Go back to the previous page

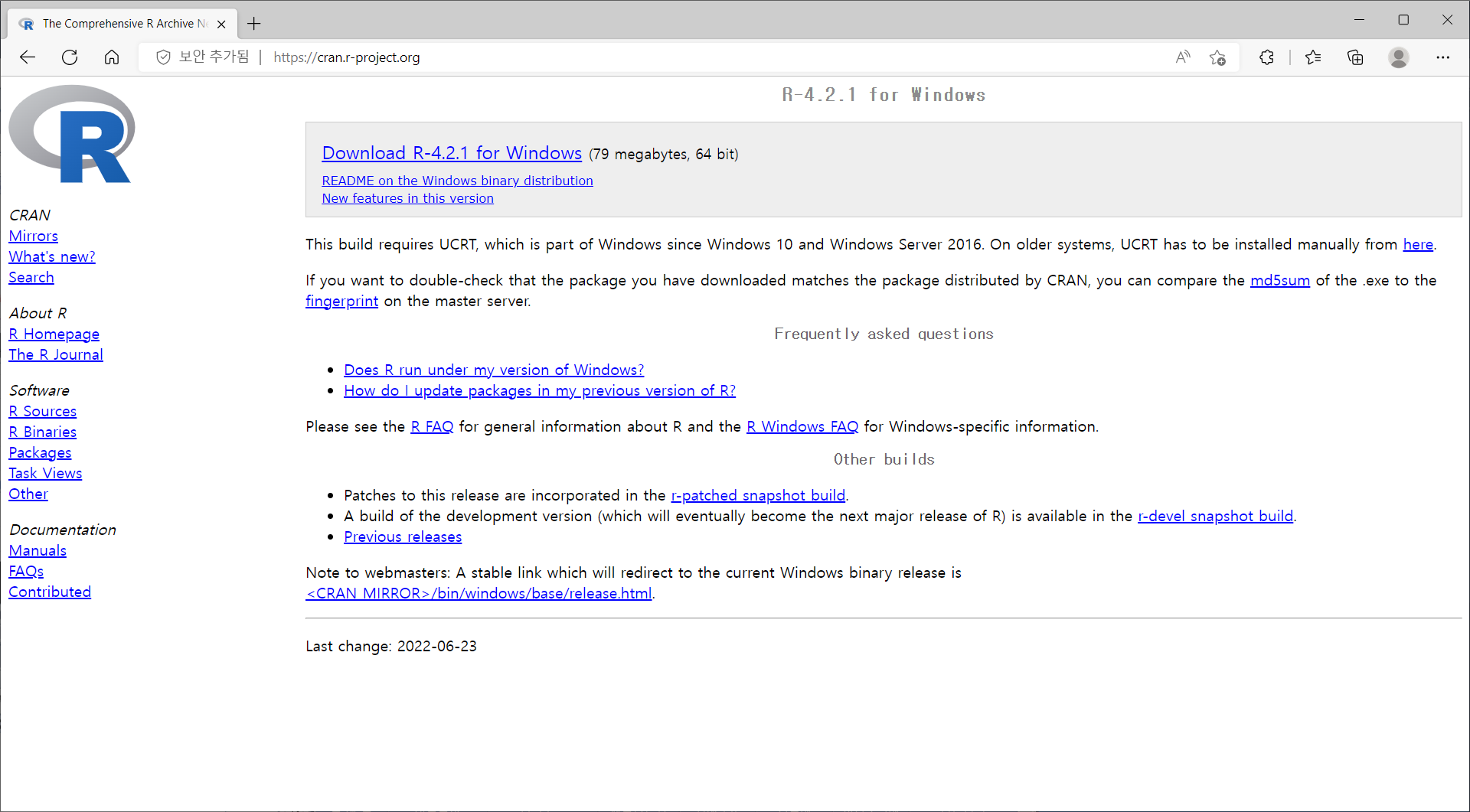(x=28, y=57)
